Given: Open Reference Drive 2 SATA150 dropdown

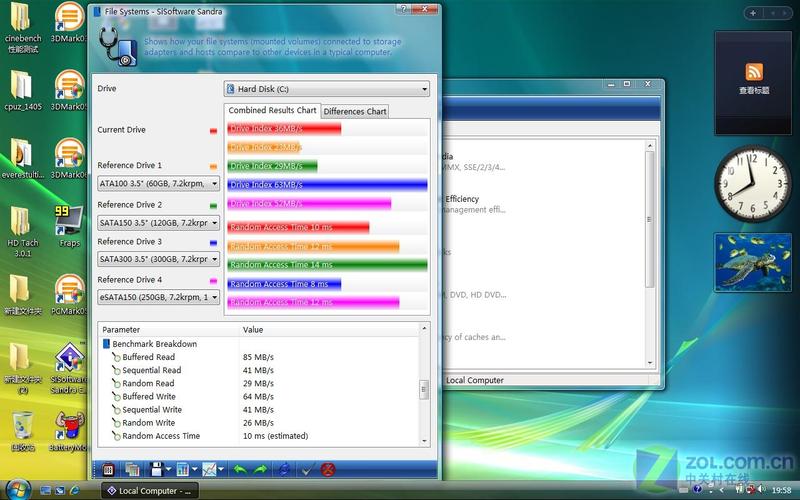Looking at the screenshot, I should [x=159, y=222].
